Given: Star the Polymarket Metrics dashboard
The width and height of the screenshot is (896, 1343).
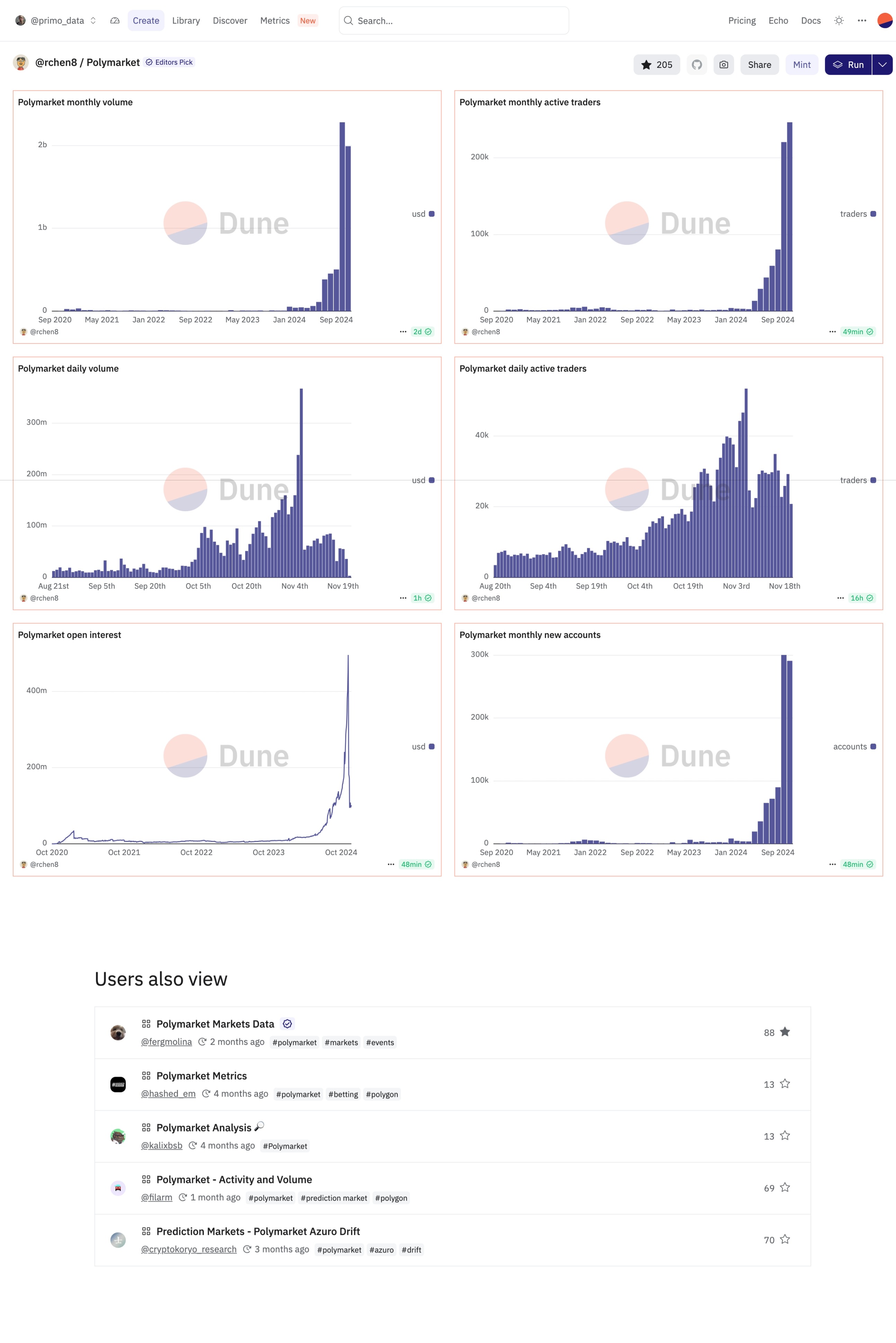Looking at the screenshot, I should click(785, 1084).
